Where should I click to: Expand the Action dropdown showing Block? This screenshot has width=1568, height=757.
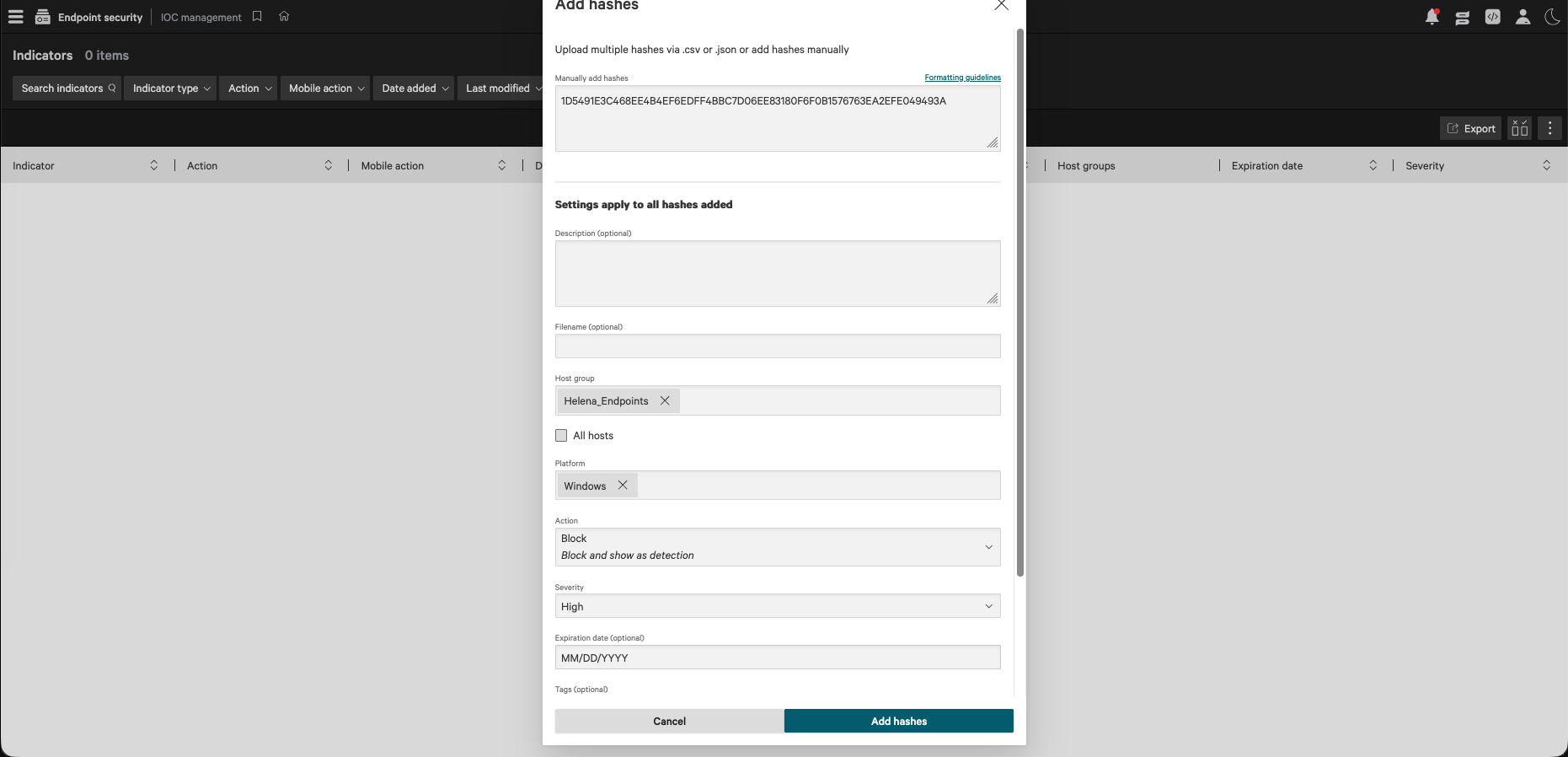[x=777, y=547]
